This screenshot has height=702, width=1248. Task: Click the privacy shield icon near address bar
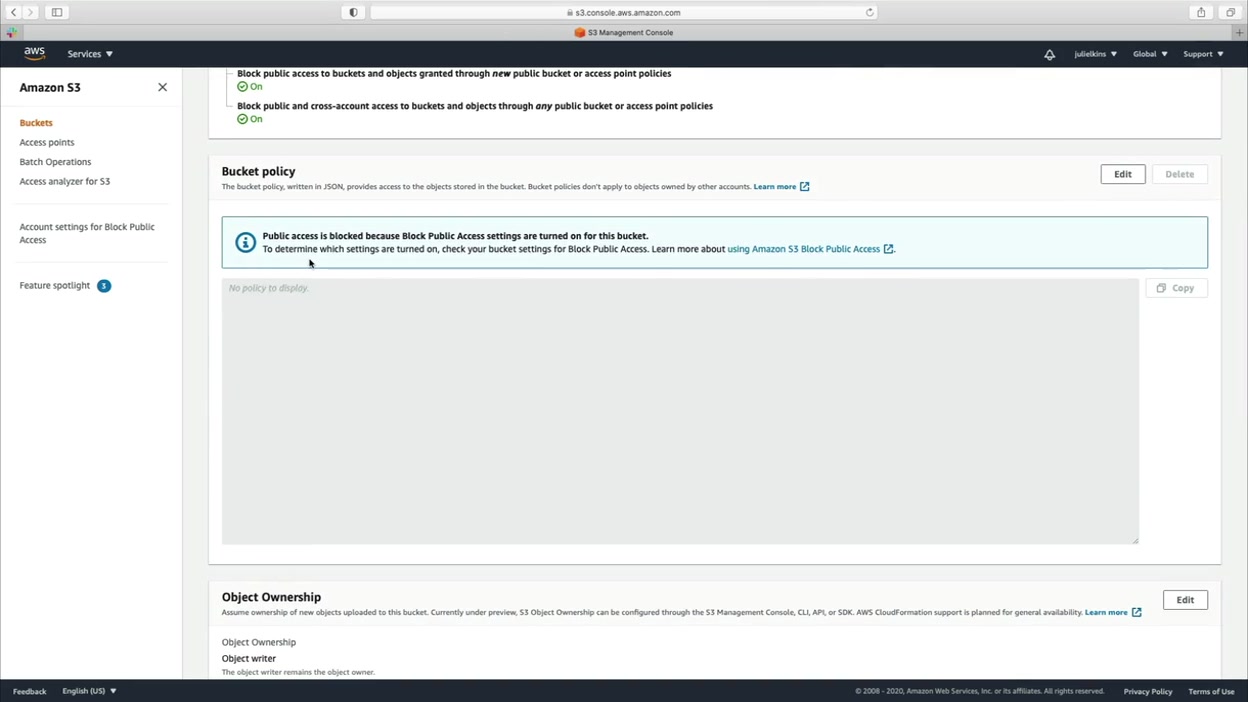pyautogui.click(x=353, y=12)
